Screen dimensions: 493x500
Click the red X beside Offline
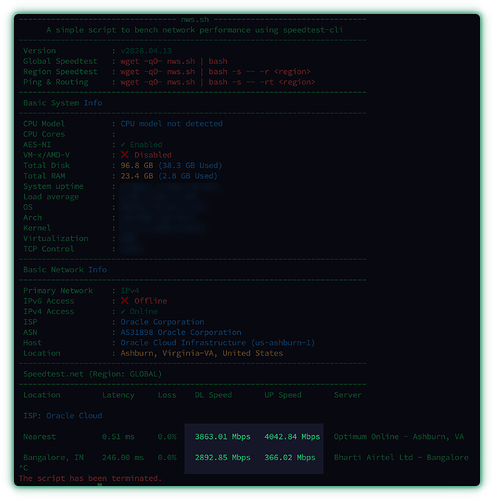tap(125, 301)
